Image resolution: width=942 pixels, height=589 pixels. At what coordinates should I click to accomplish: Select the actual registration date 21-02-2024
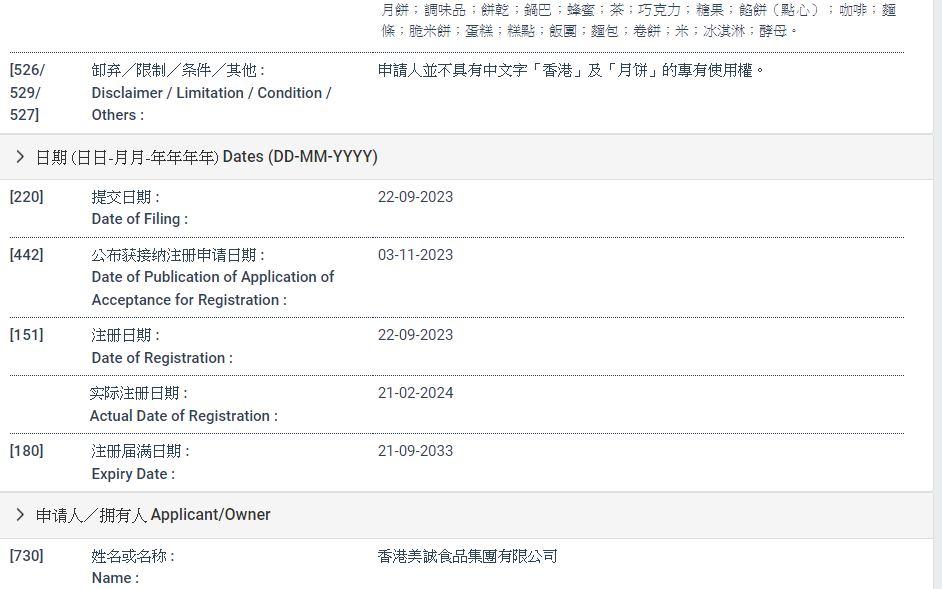click(x=415, y=393)
